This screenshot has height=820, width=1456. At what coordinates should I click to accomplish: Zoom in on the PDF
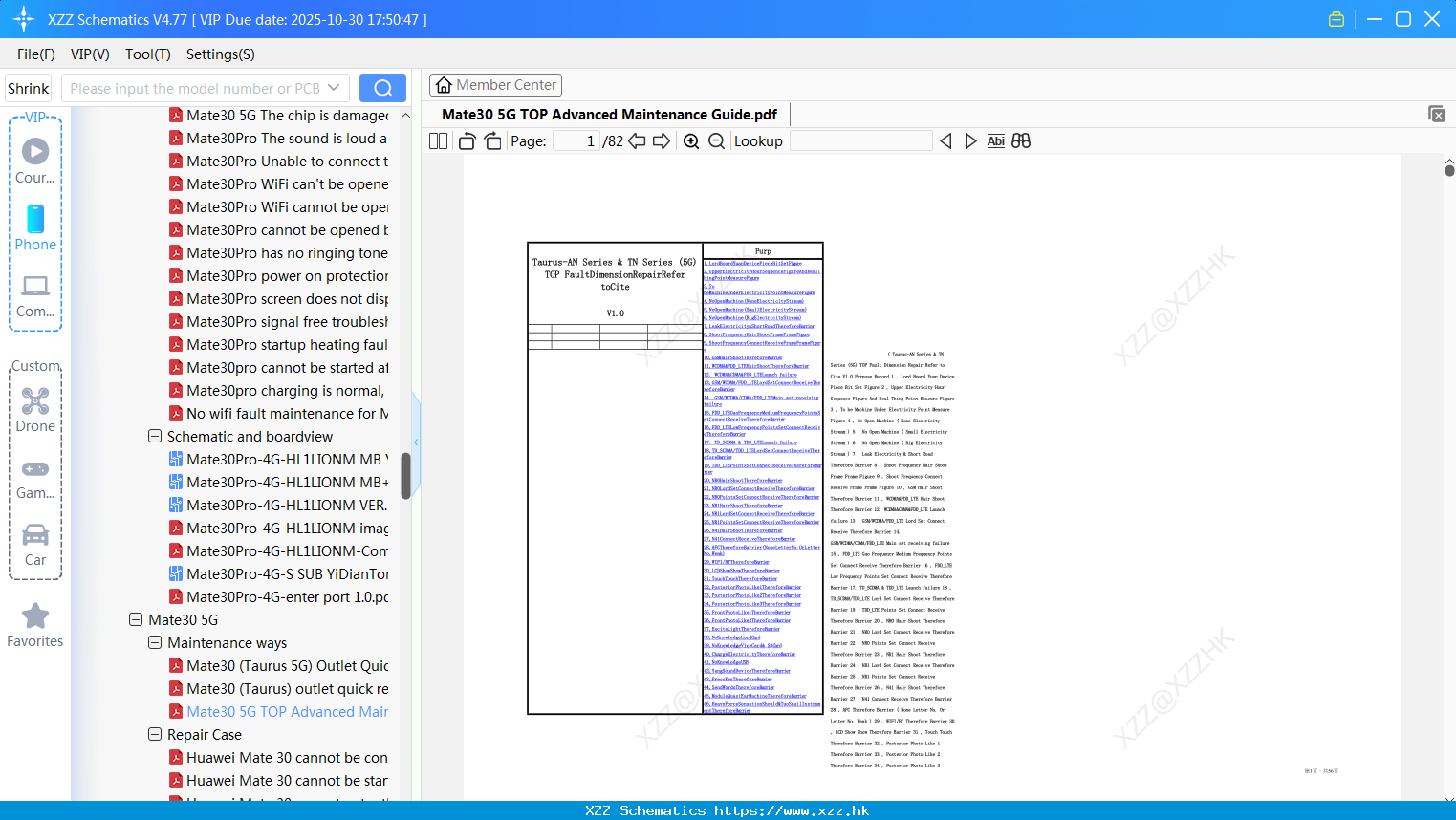pyautogui.click(x=691, y=140)
